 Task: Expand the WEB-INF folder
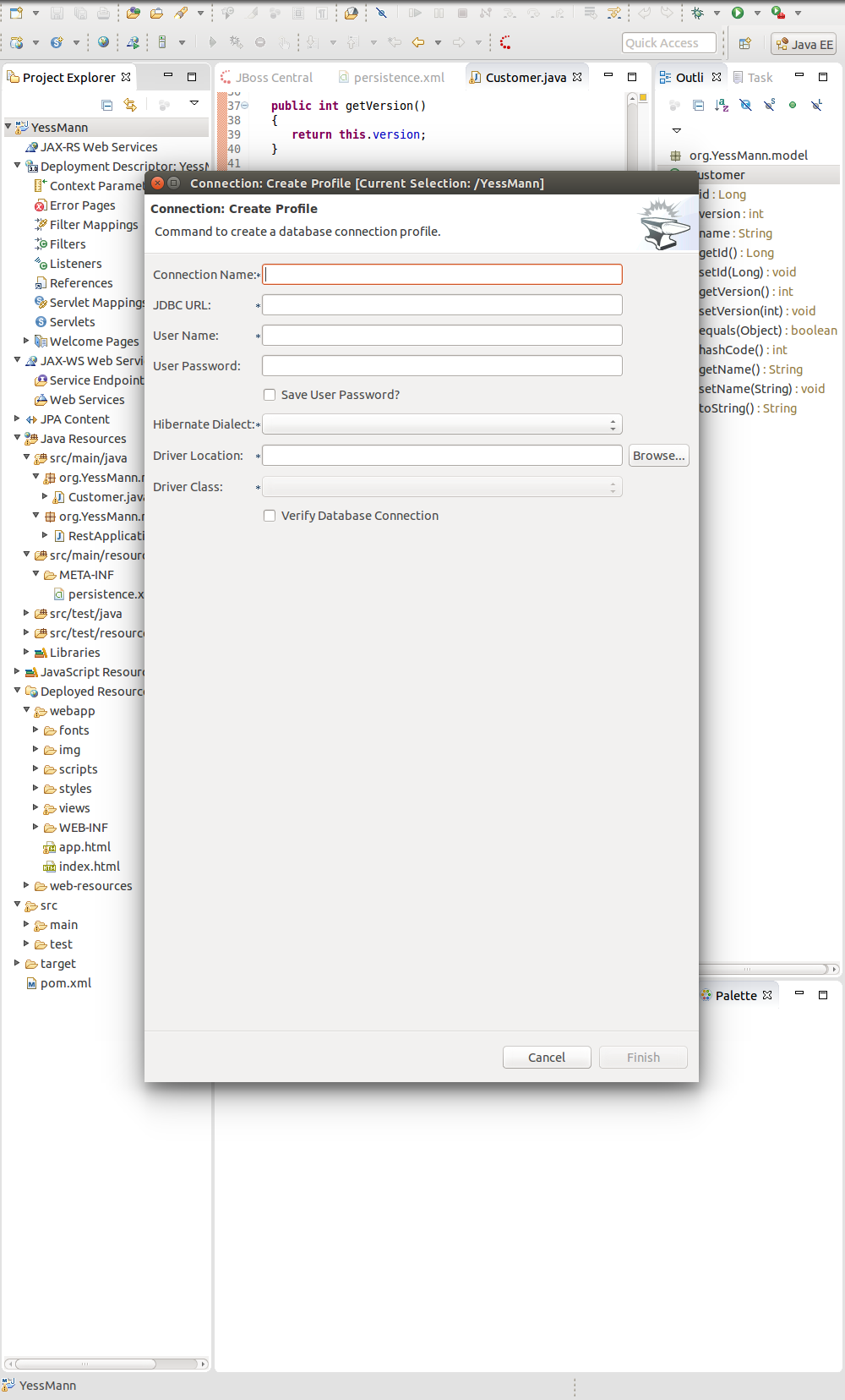click(35, 827)
